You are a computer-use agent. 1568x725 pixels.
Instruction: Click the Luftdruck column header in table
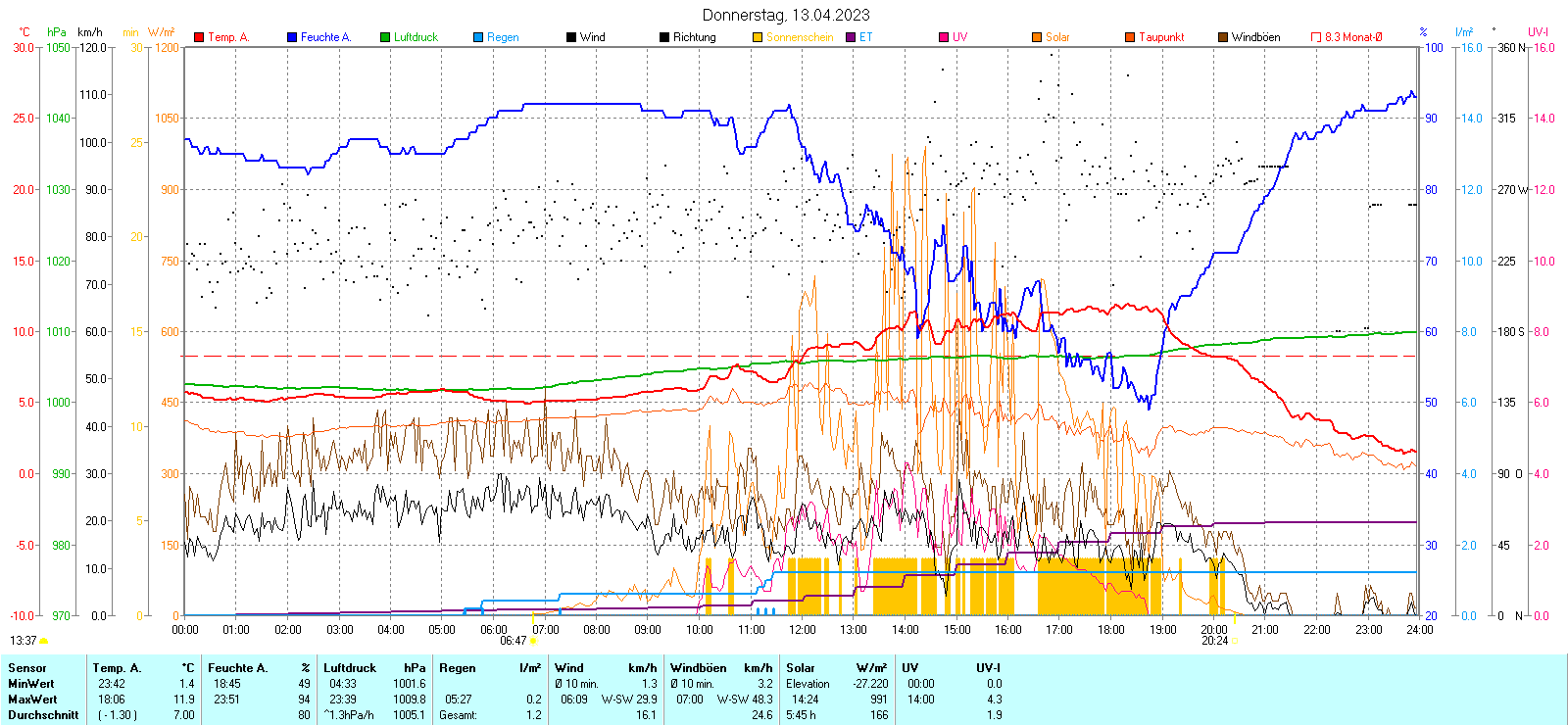coord(350,668)
